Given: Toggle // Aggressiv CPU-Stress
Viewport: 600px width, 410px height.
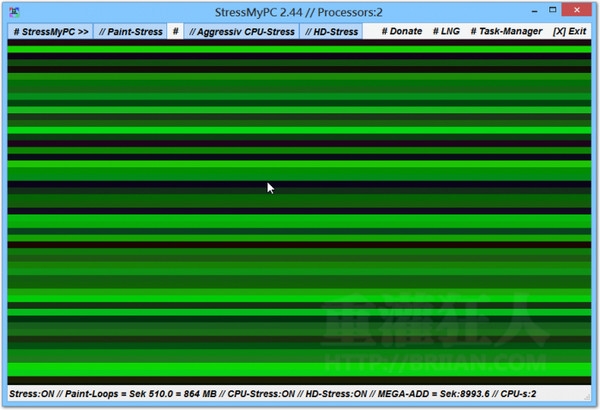Looking at the screenshot, I should (242, 32).
